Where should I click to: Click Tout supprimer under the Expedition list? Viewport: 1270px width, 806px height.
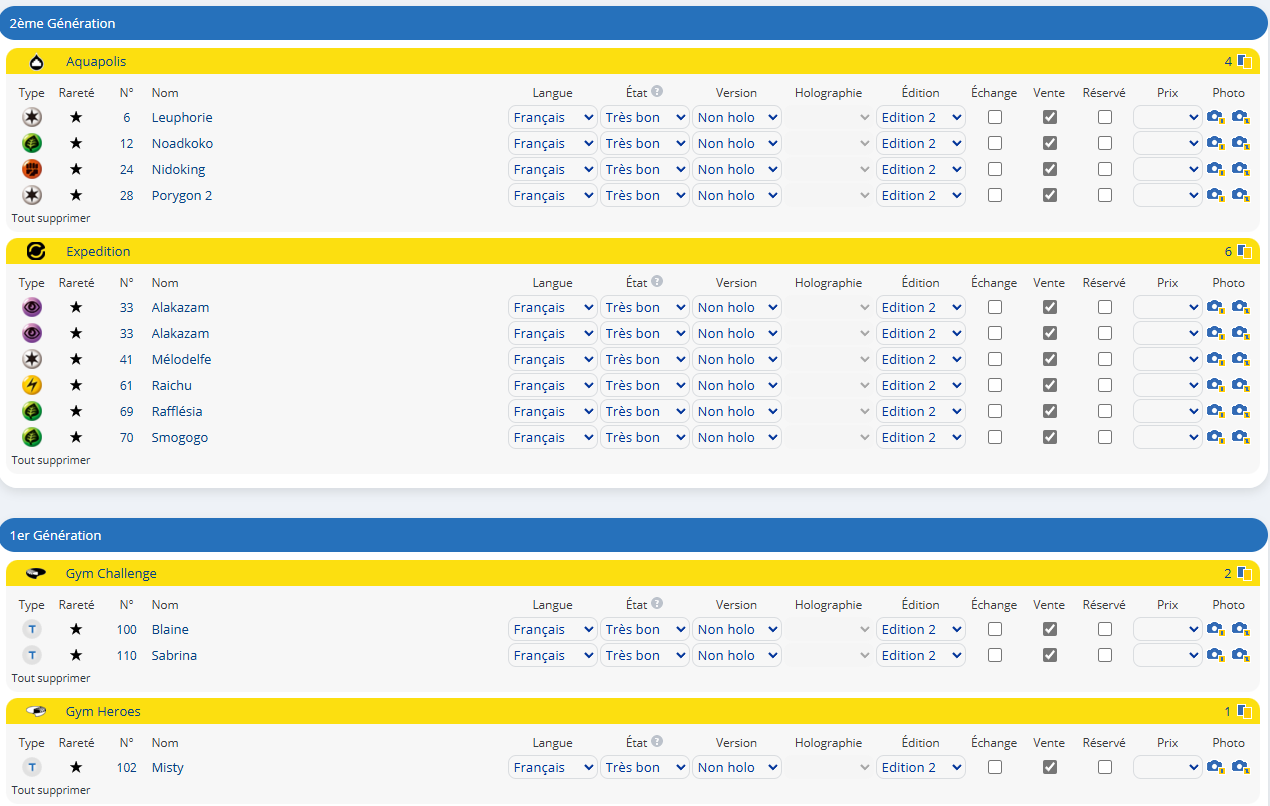click(51, 460)
